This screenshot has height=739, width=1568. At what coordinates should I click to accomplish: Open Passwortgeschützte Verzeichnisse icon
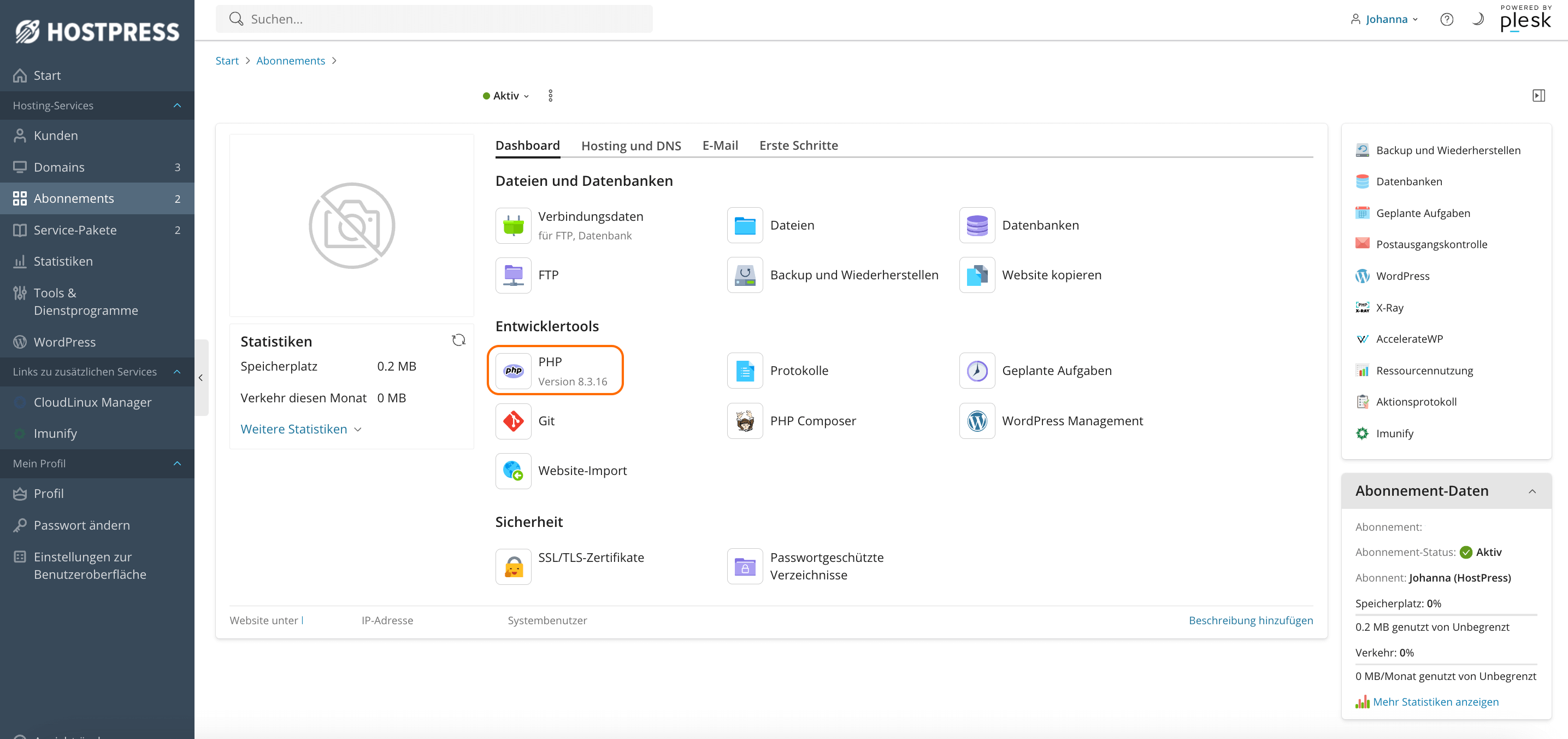[745, 567]
